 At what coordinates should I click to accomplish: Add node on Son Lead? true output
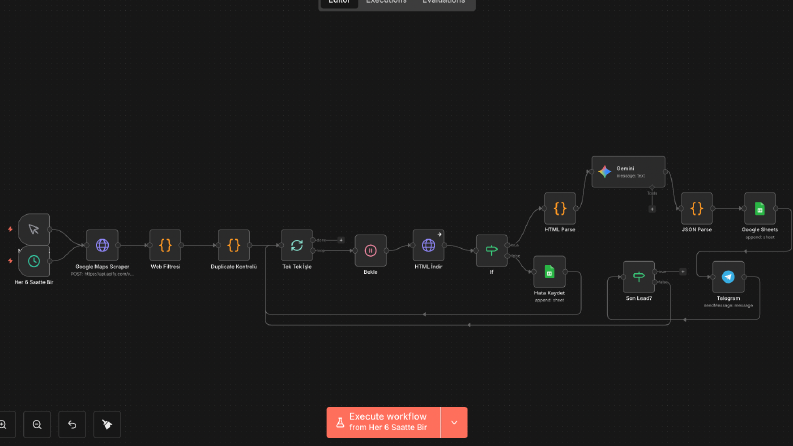pyautogui.click(x=683, y=272)
